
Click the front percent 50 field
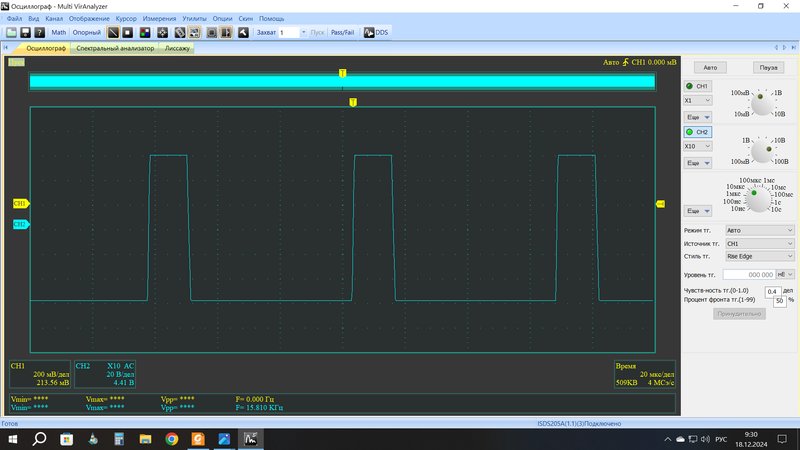(x=780, y=301)
